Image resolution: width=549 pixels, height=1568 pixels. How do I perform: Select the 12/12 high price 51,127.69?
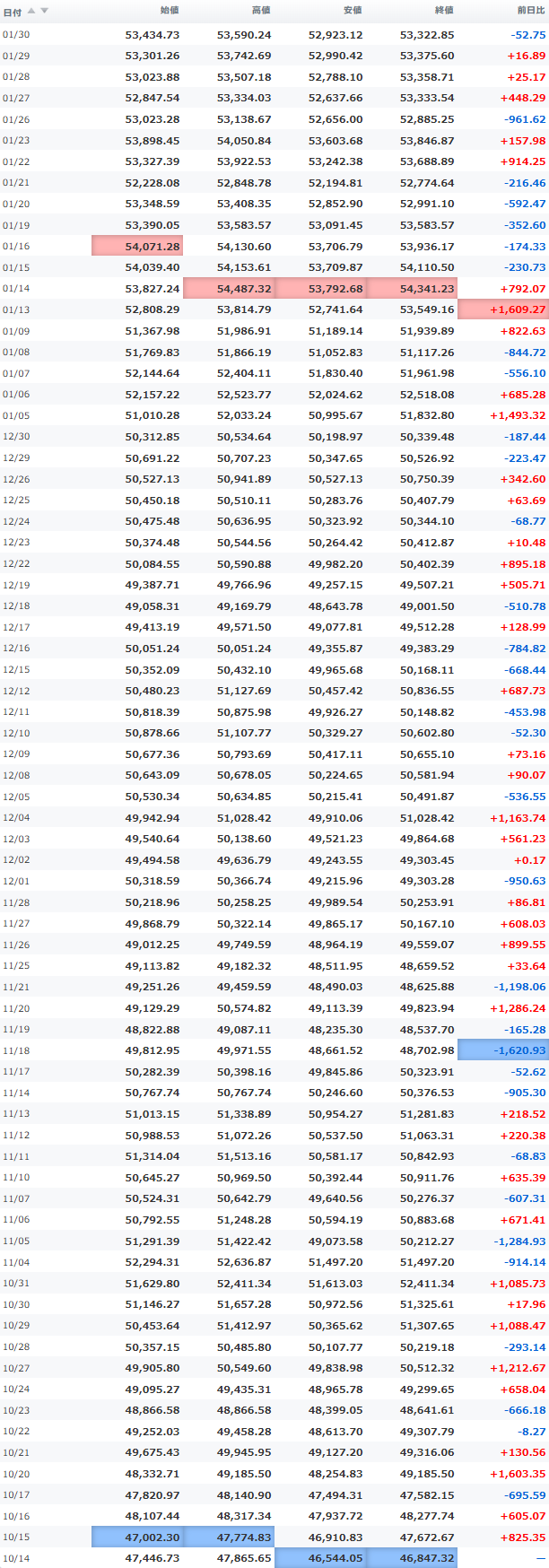[x=244, y=691]
